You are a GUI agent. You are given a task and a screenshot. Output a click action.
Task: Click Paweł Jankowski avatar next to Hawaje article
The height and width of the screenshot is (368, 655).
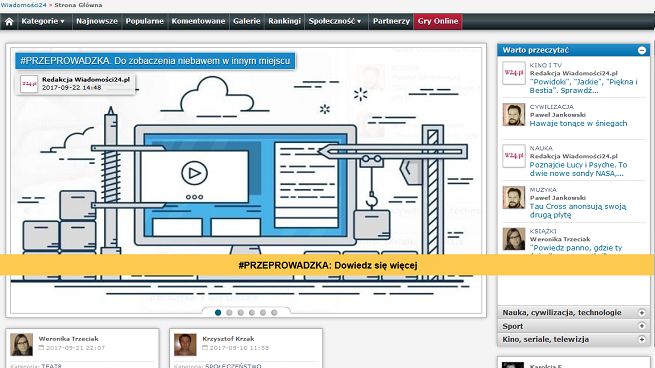[513, 114]
